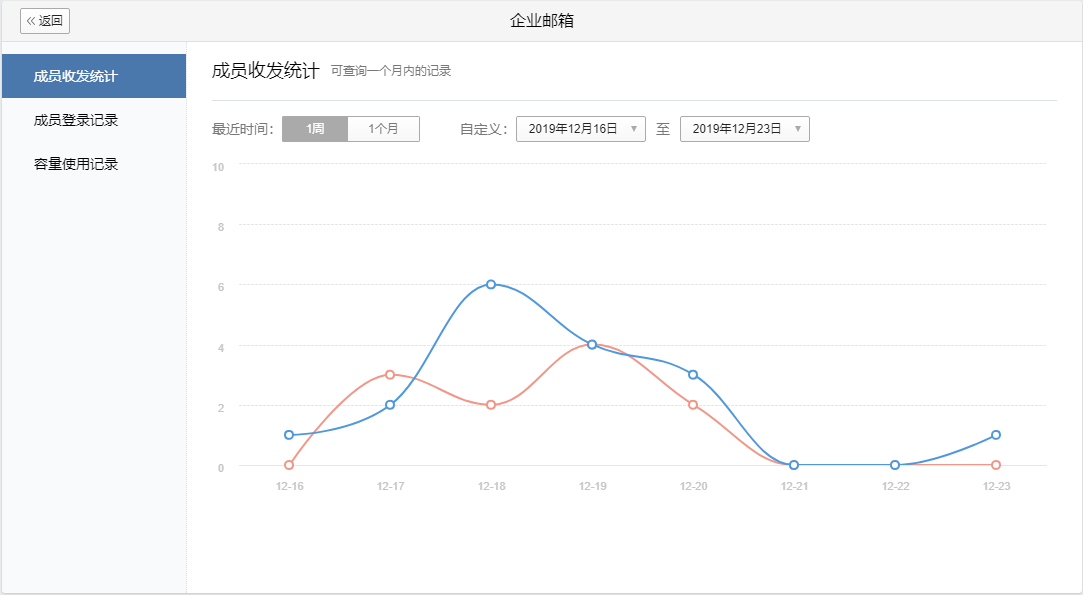The width and height of the screenshot is (1083, 595).
Task: Enable the 1周 time range option
Action: coord(316,129)
